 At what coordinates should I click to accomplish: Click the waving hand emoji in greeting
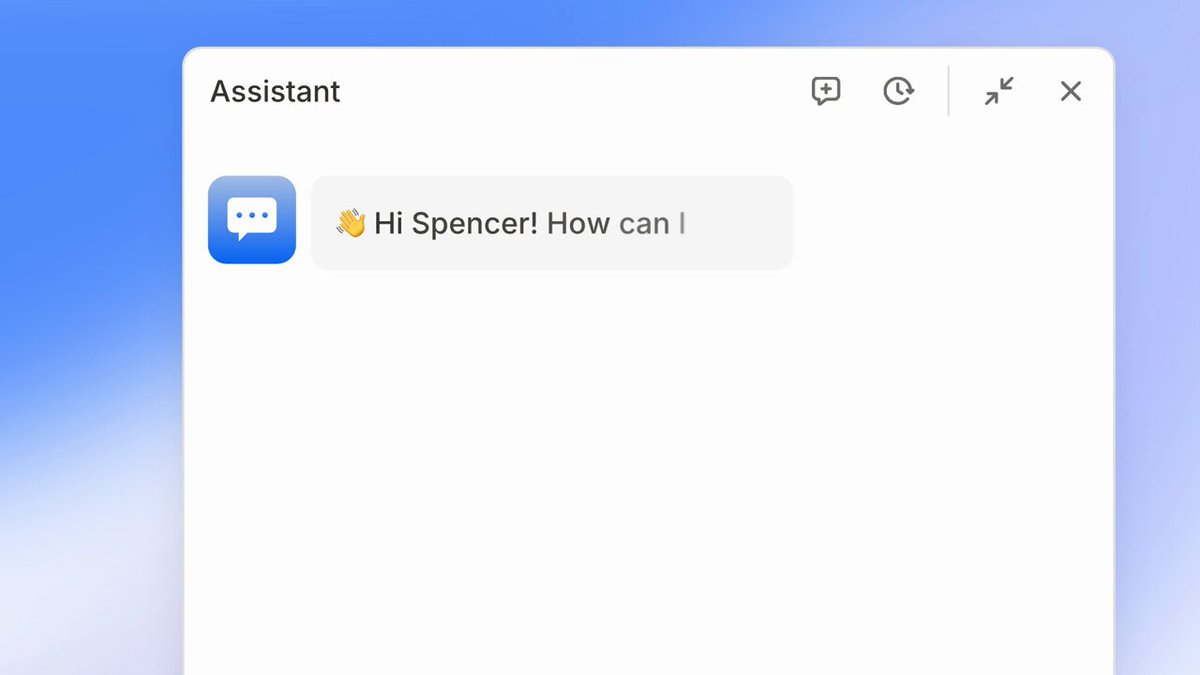(351, 222)
